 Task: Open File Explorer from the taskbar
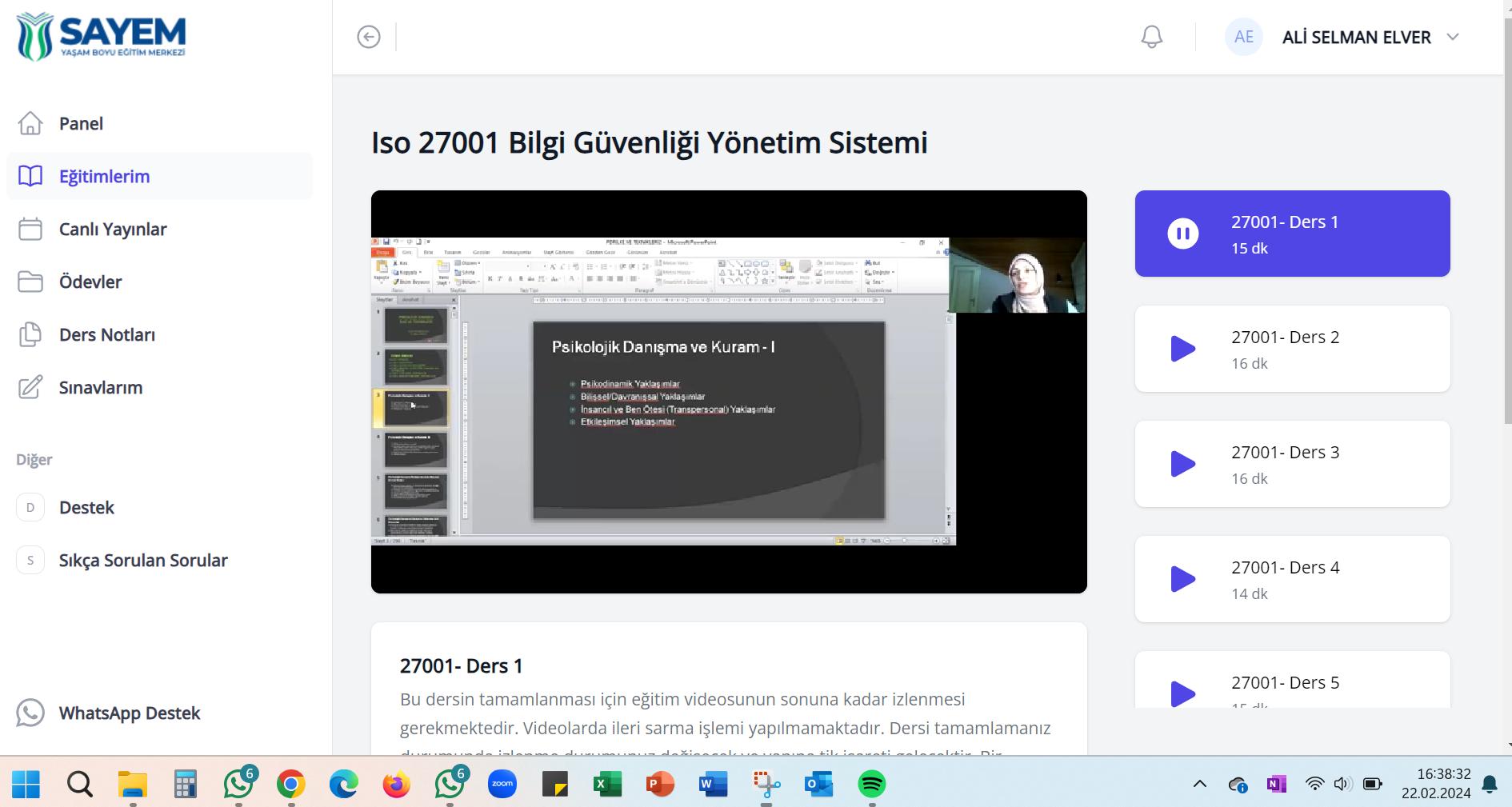[133, 784]
